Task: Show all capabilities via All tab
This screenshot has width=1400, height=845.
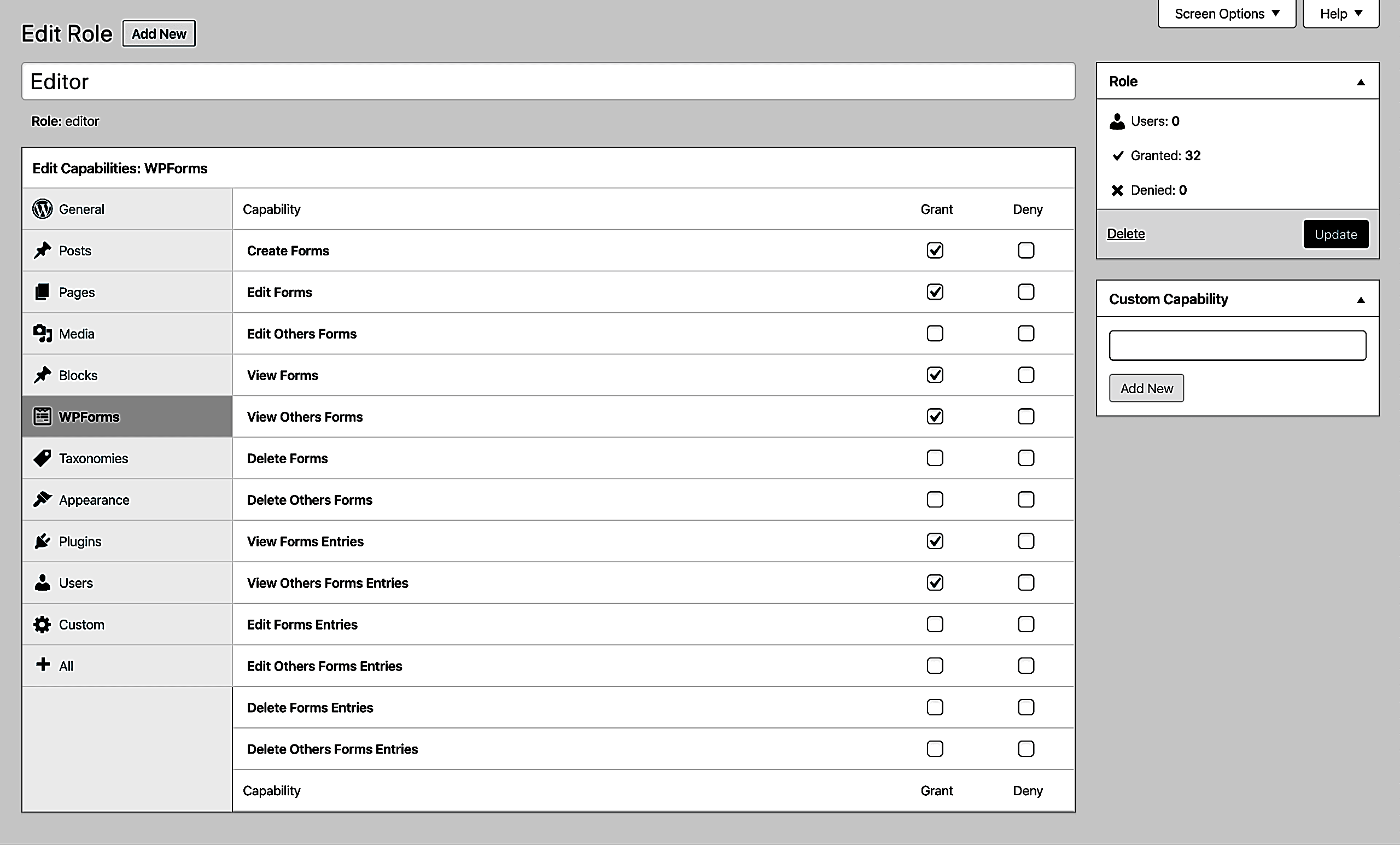Action: tap(127, 666)
